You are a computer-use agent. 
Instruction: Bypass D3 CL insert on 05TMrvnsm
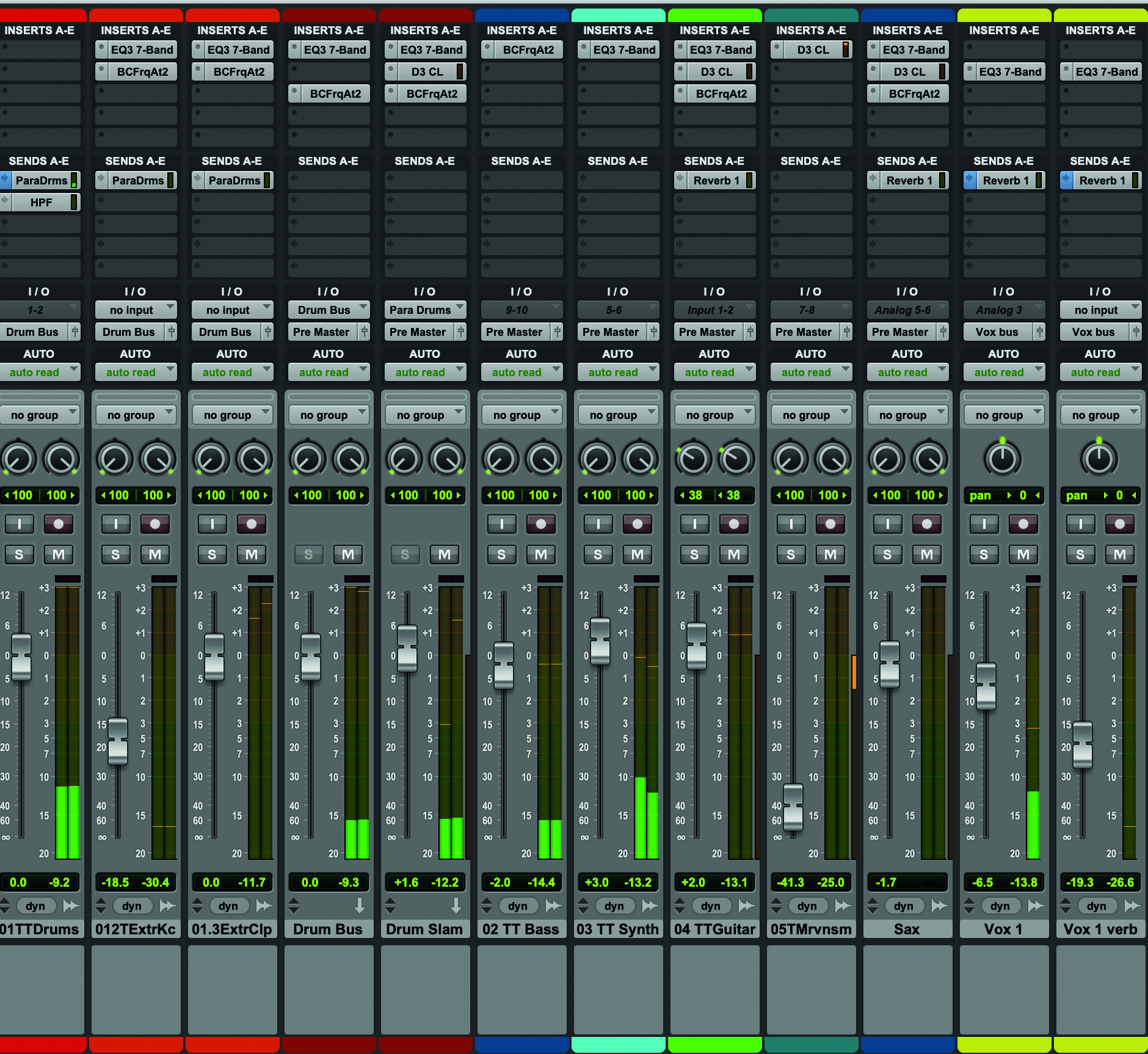(x=777, y=49)
